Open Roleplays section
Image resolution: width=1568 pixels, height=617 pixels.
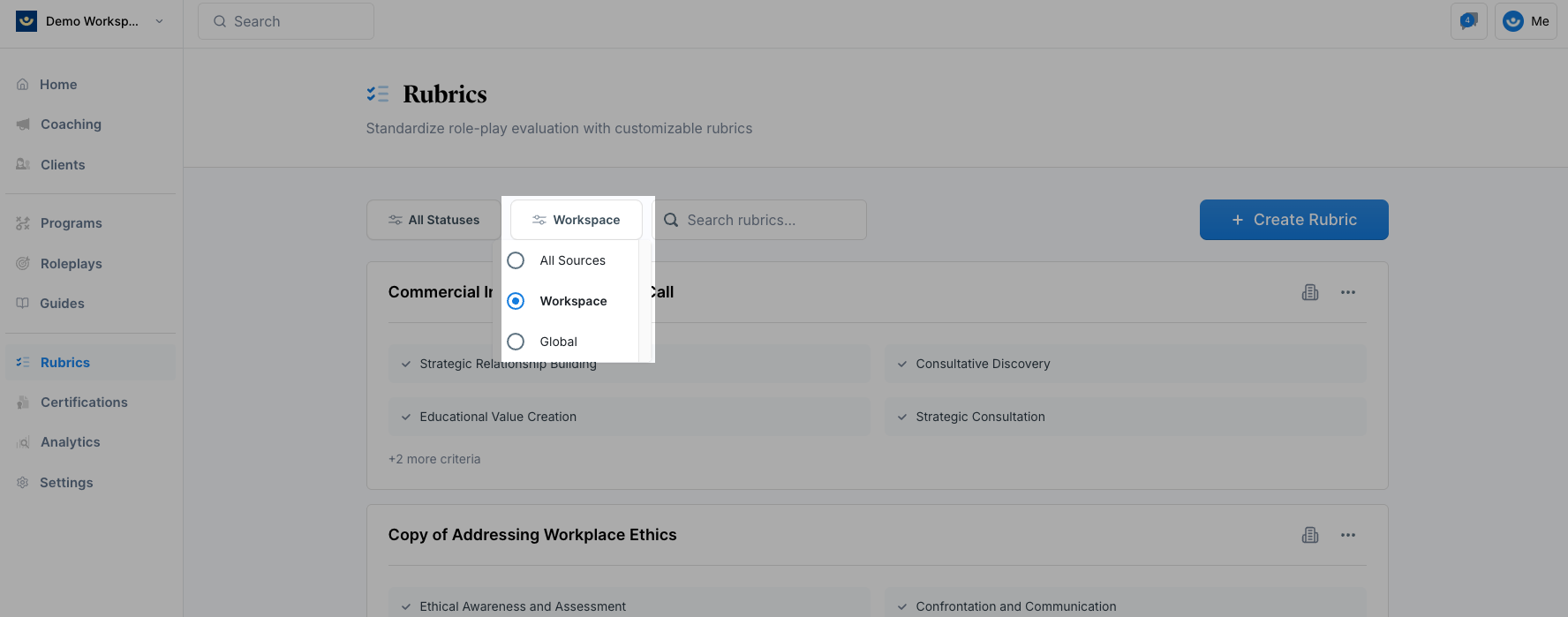click(91, 264)
